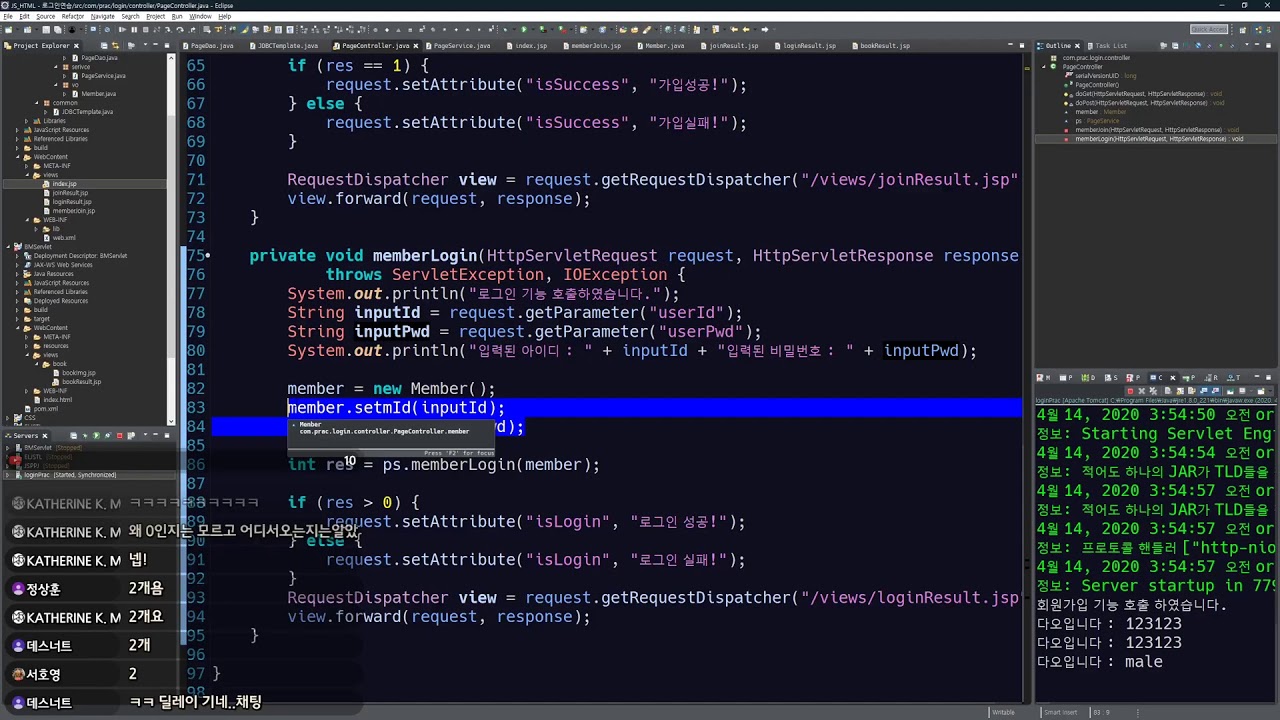This screenshot has height=720, width=1280.
Task: Open the File menu
Action: pyautogui.click(x=9, y=16)
